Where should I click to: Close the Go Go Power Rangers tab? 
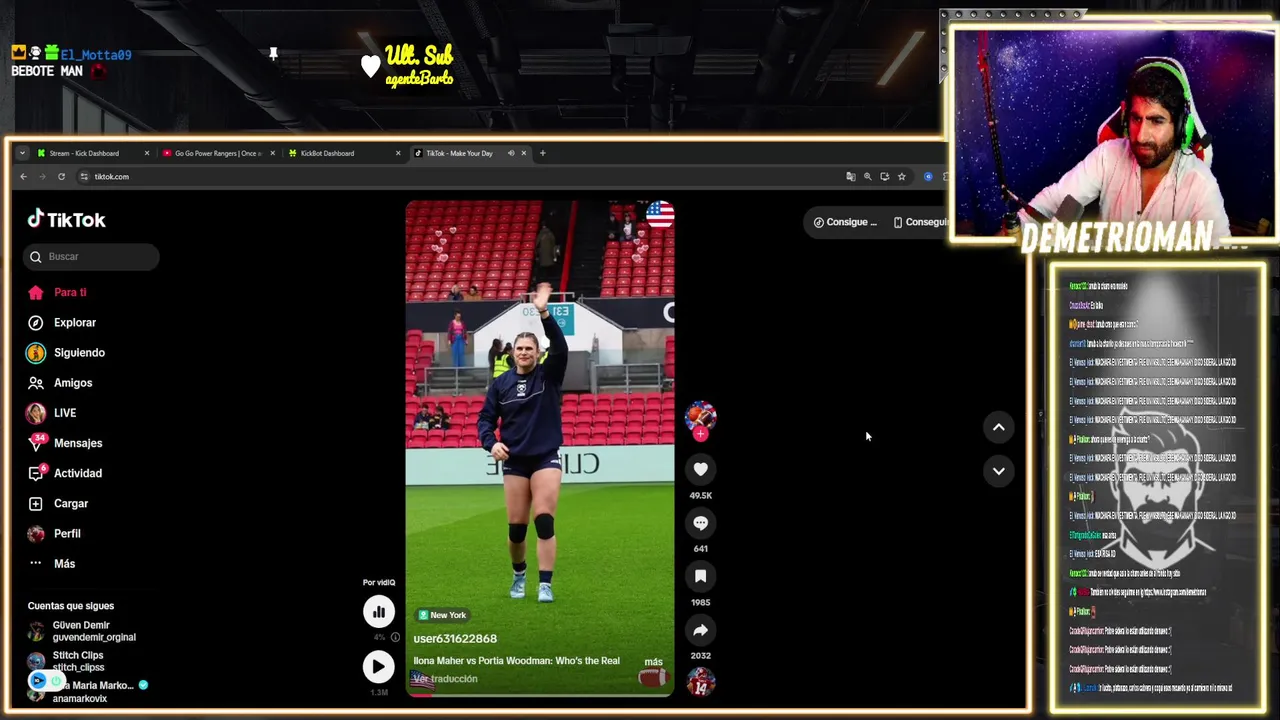[270, 153]
